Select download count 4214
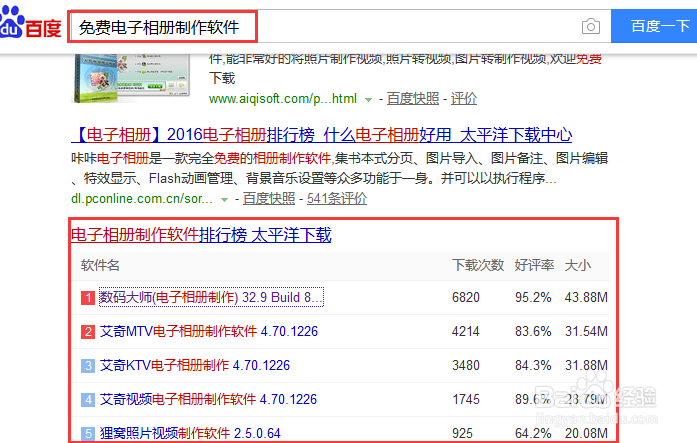Image resolution: width=697 pixels, height=443 pixels. pos(466,331)
